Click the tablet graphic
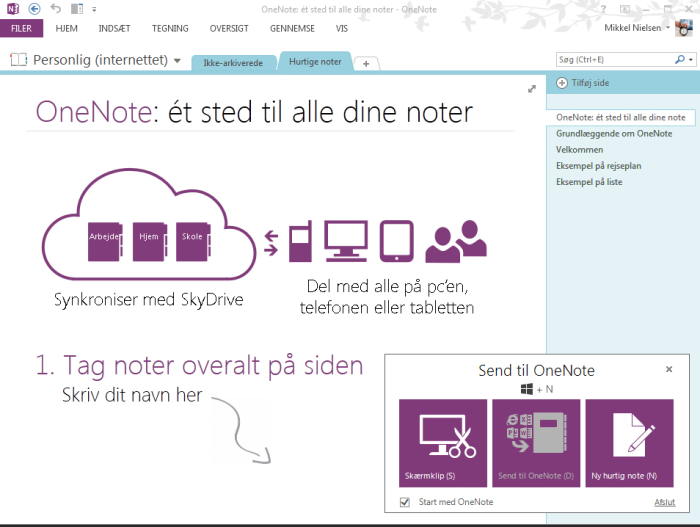Image resolution: width=700 pixels, height=527 pixels. (x=396, y=241)
